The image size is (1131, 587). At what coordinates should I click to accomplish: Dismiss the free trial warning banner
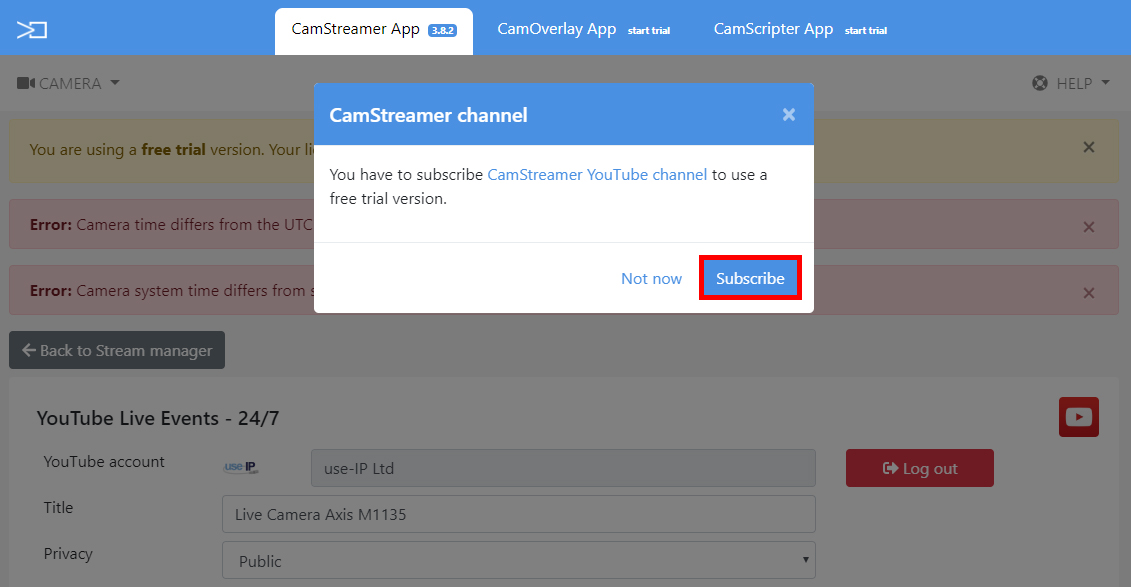(1089, 148)
